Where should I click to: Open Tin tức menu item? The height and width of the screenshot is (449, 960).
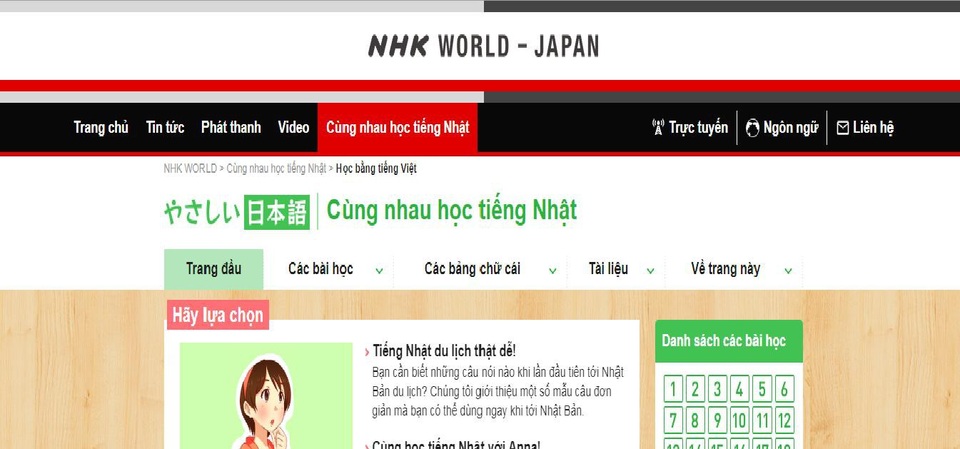click(x=165, y=127)
